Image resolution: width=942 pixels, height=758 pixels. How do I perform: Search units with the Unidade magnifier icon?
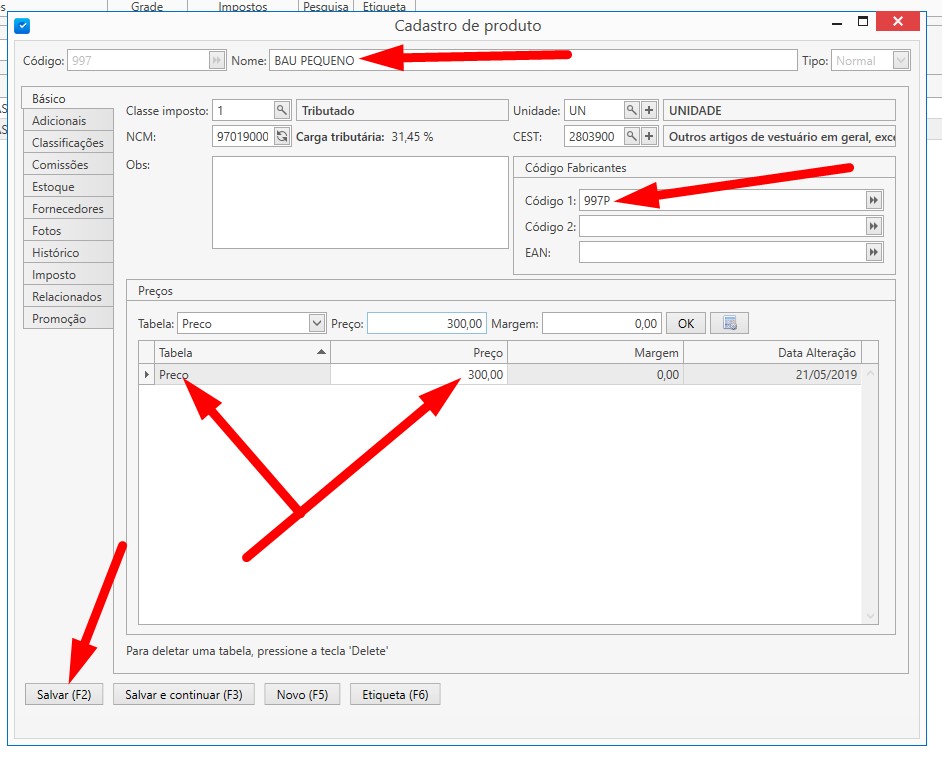tap(632, 111)
